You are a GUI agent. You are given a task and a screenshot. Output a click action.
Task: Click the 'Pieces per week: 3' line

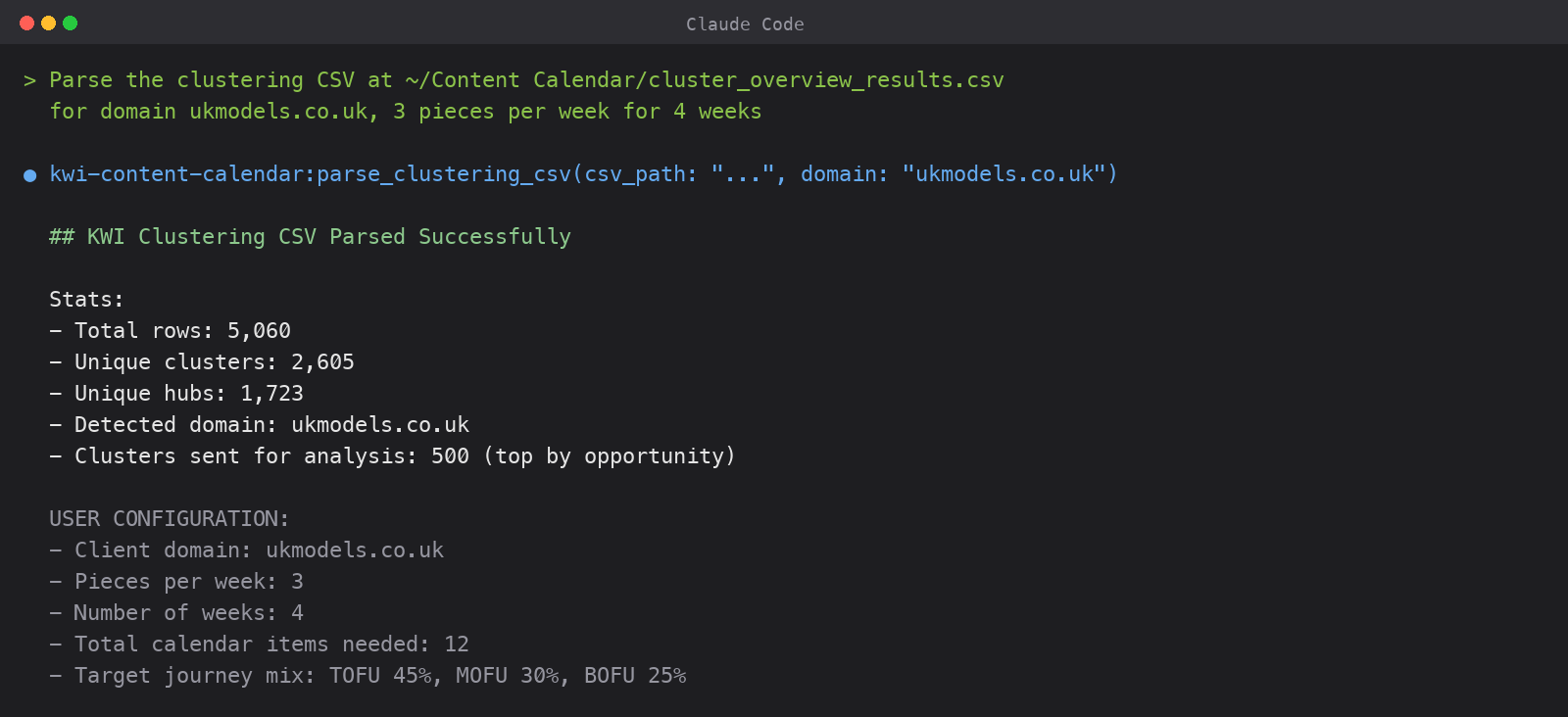coord(176,582)
